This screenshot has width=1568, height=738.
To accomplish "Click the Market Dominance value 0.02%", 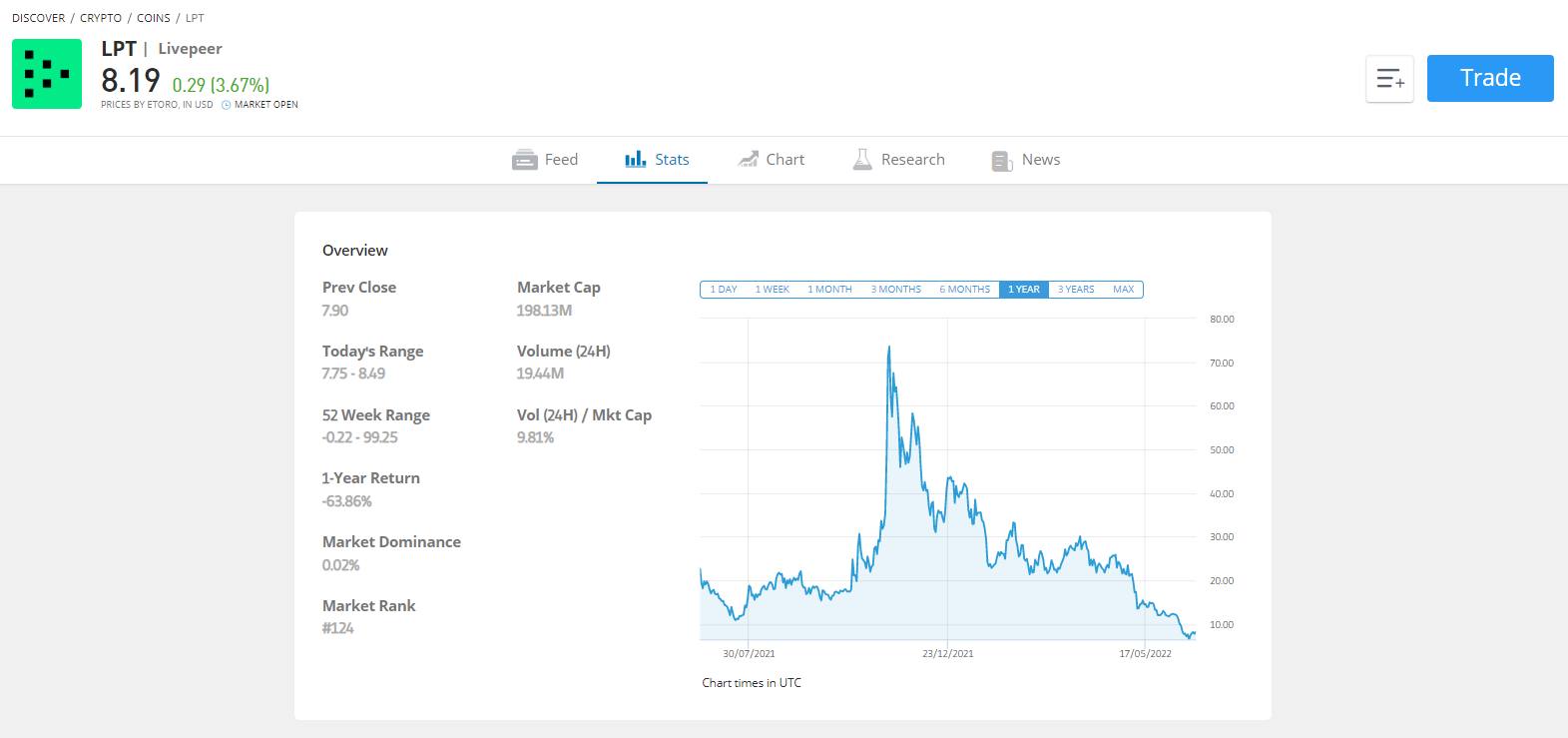I will point(340,565).
